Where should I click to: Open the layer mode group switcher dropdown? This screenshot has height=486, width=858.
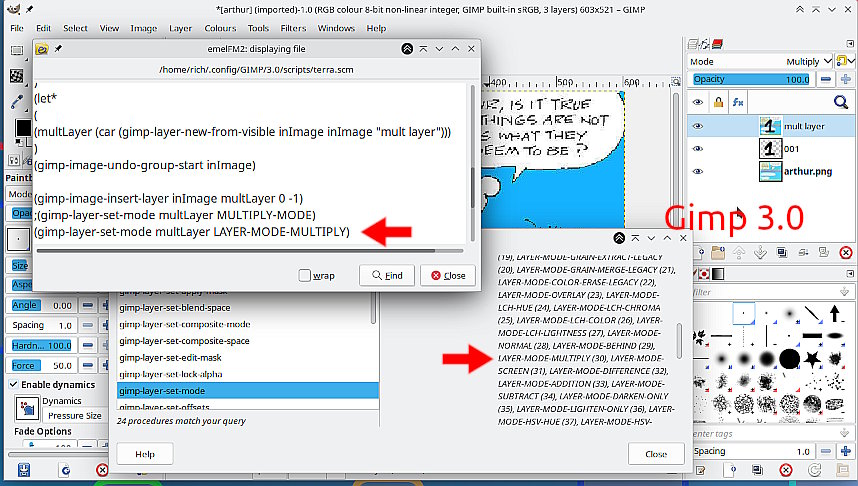(x=845, y=61)
